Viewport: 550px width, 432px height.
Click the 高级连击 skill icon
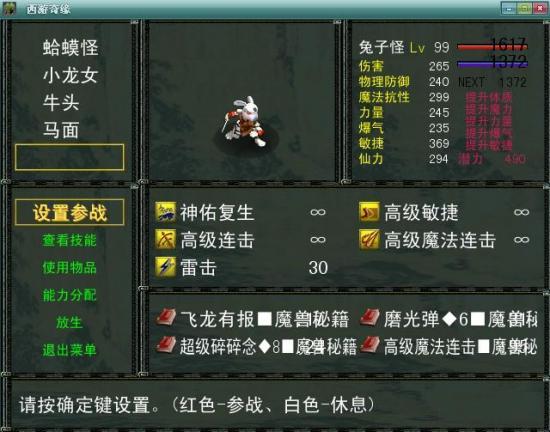click(166, 239)
